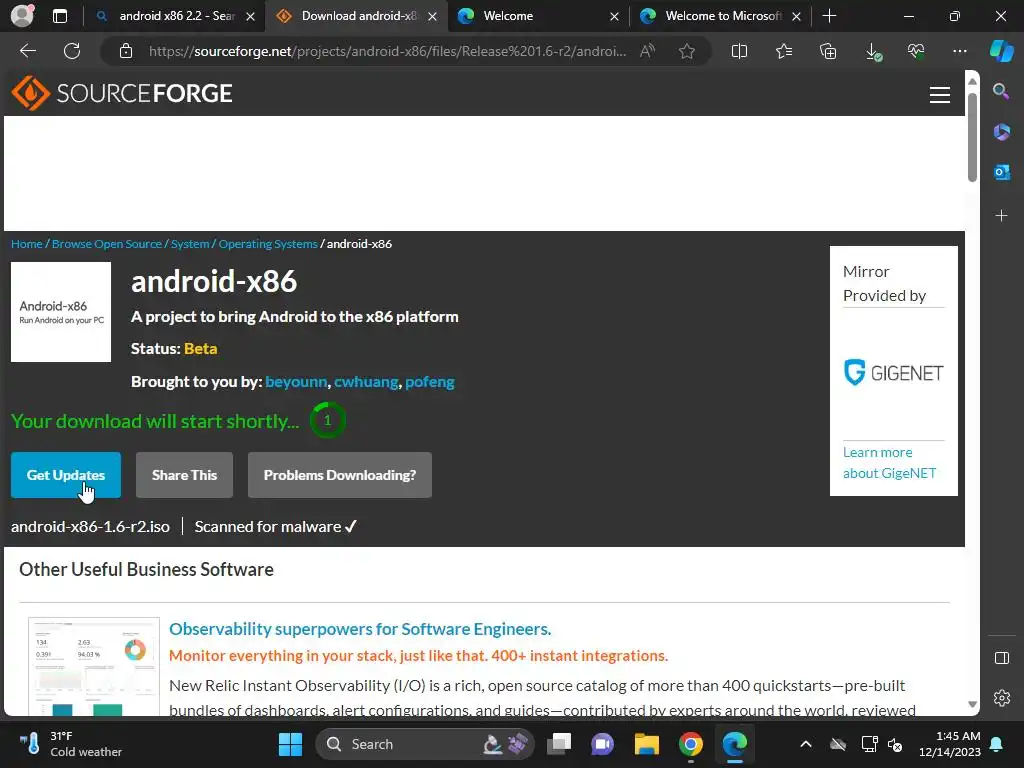Click the GigeNET mirror logo
This screenshot has height=768, width=1024.
pyautogui.click(x=893, y=372)
